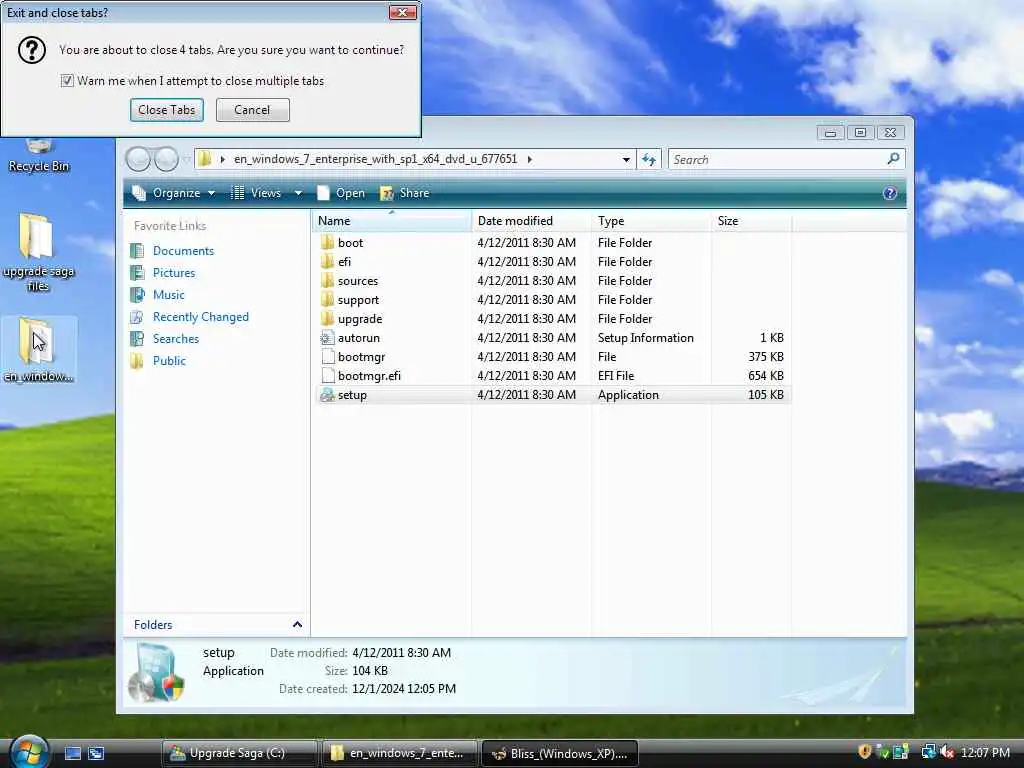Screen dimensions: 1024x768
Task: Sort by the Name column header
Action: click(392, 221)
